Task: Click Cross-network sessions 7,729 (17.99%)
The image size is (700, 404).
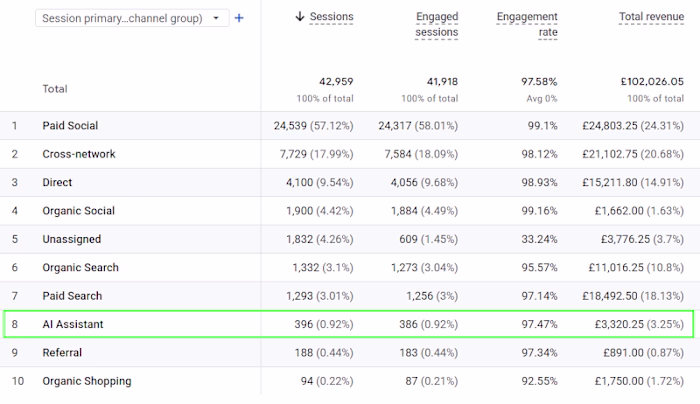Action: tap(317, 154)
